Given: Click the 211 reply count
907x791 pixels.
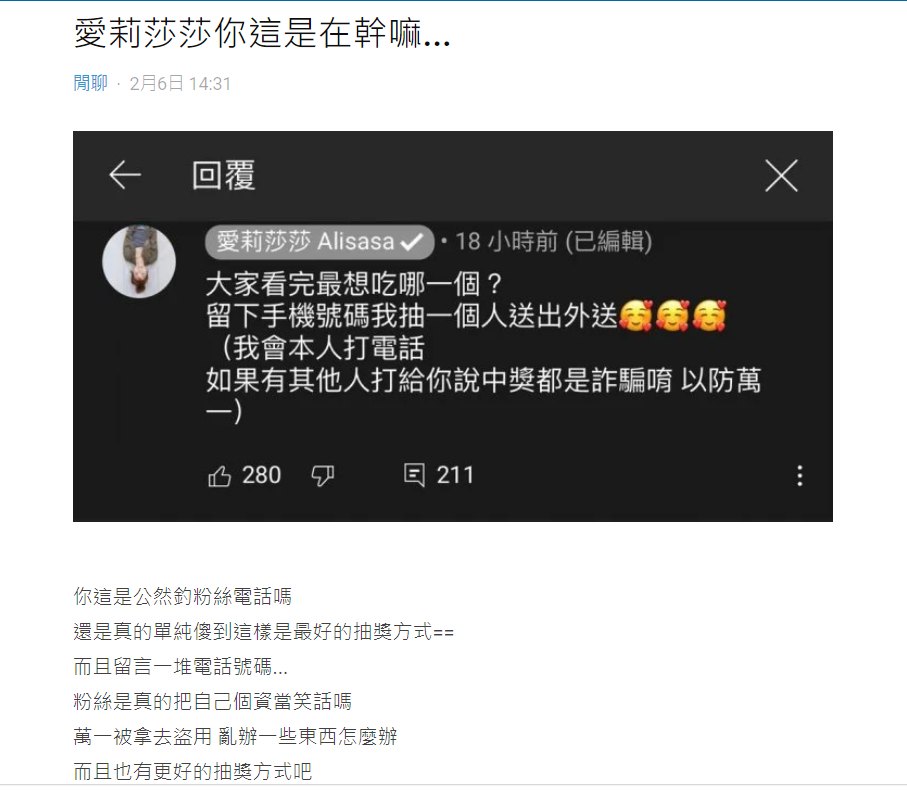Looking at the screenshot, I should (455, 476).
